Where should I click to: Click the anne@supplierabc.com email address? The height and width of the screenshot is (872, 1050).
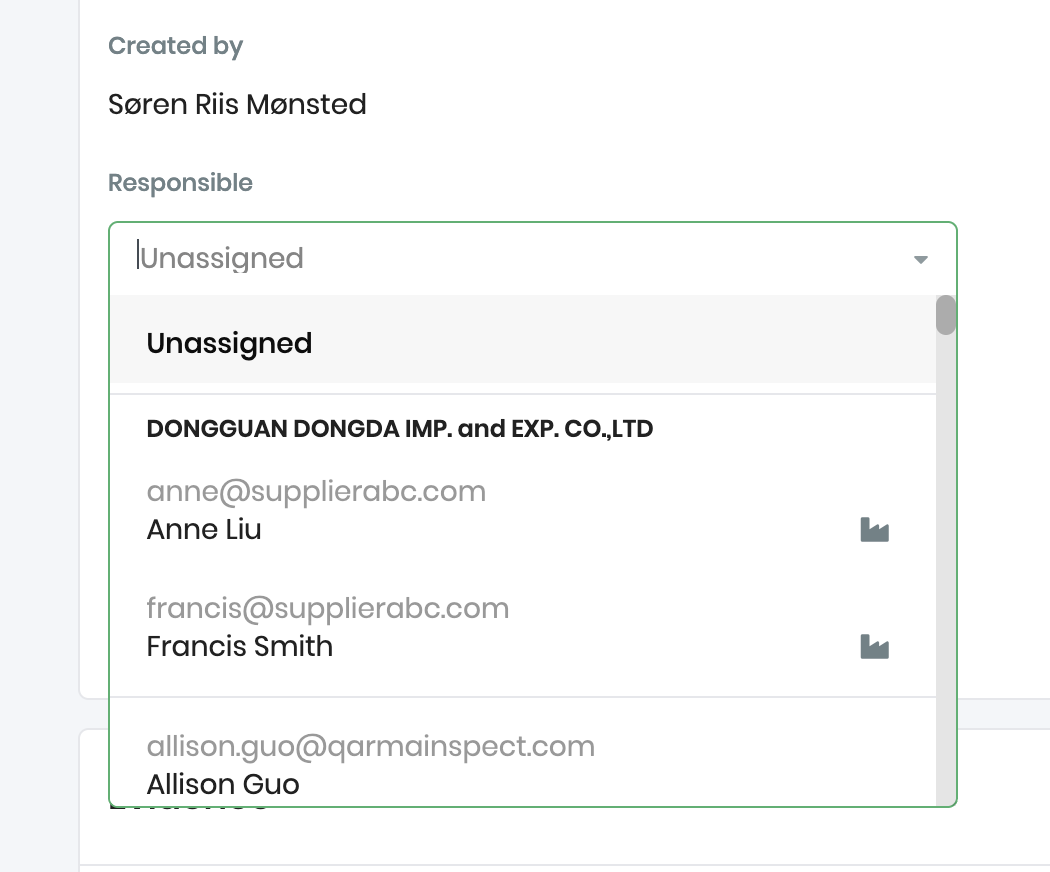tap(316, 491)
